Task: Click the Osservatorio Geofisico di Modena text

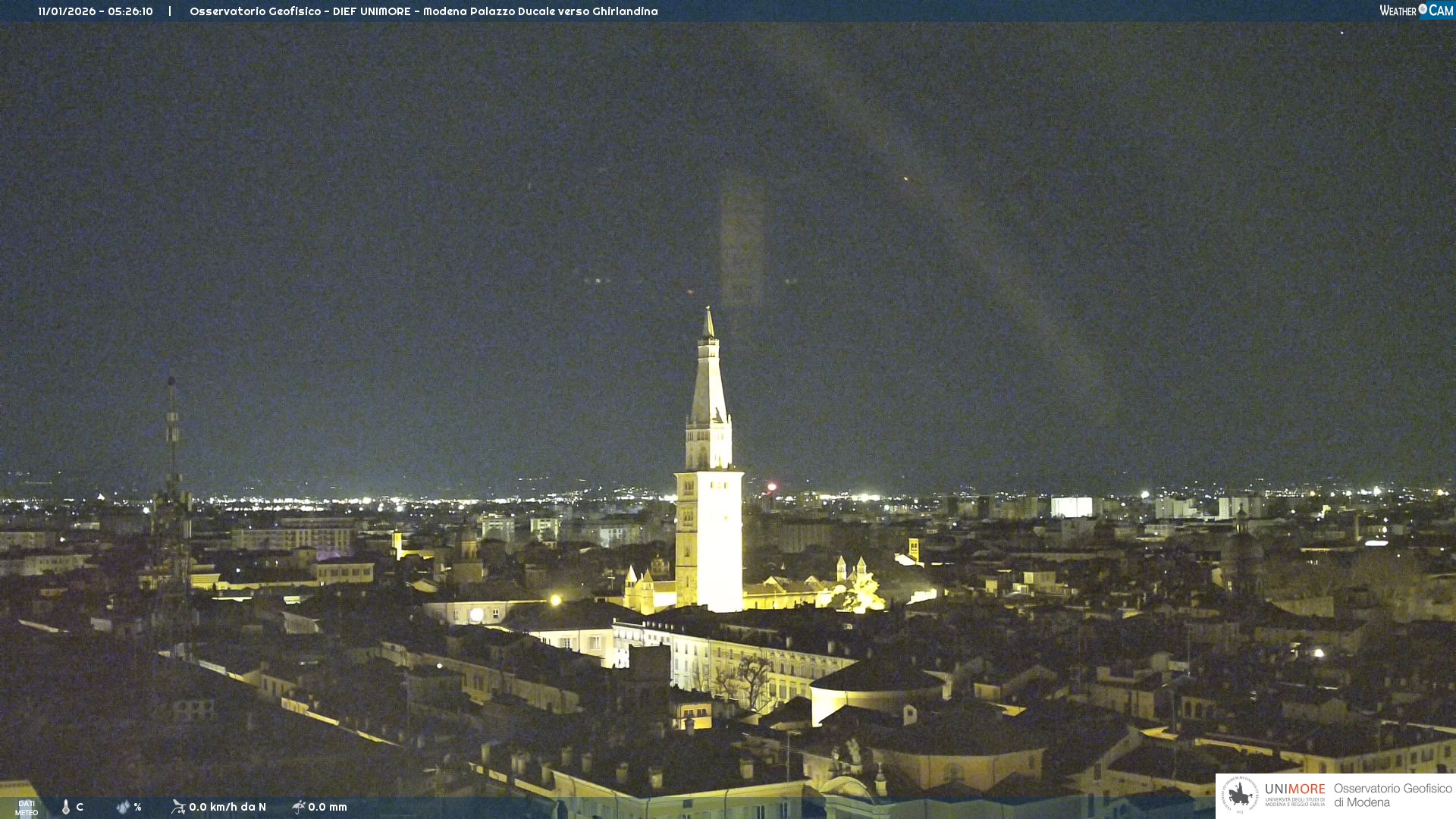Action: pyautogui.click(x=1392, y=795)
